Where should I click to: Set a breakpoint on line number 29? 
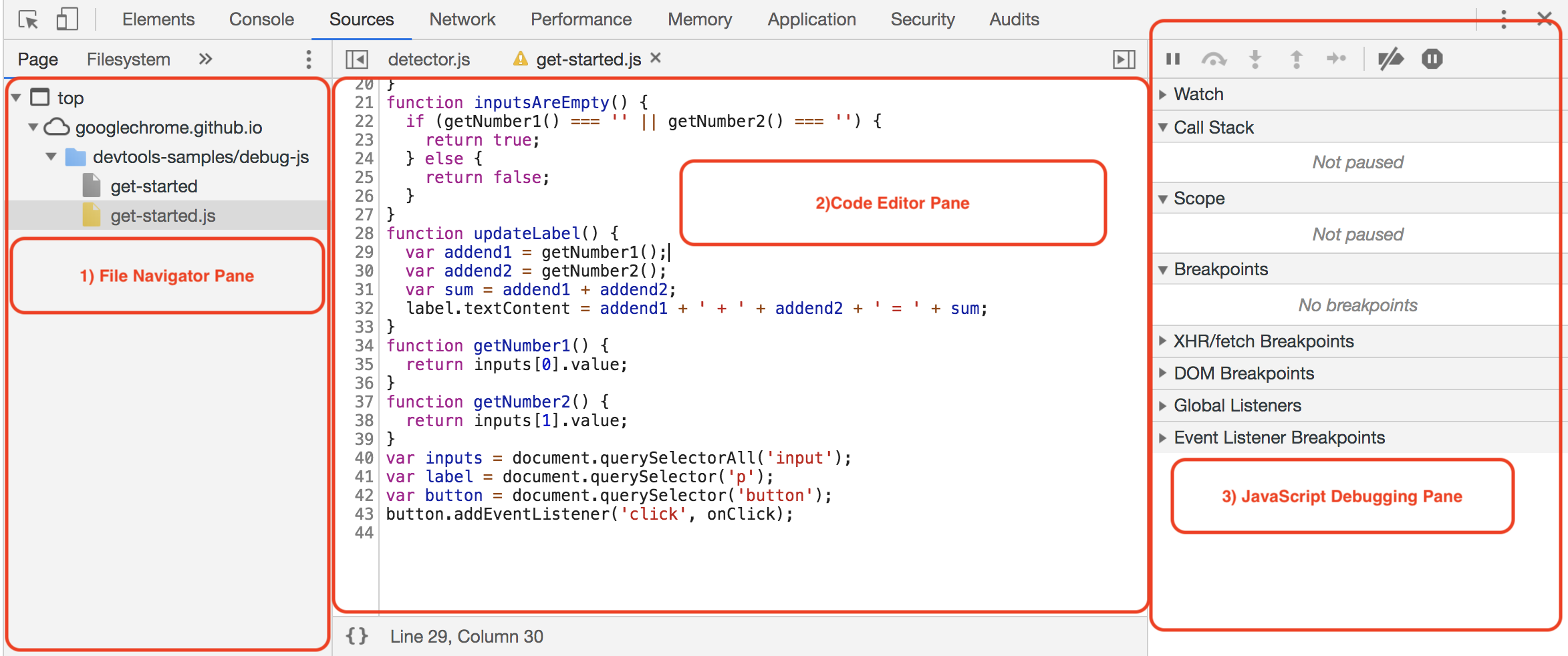[364, 252]
